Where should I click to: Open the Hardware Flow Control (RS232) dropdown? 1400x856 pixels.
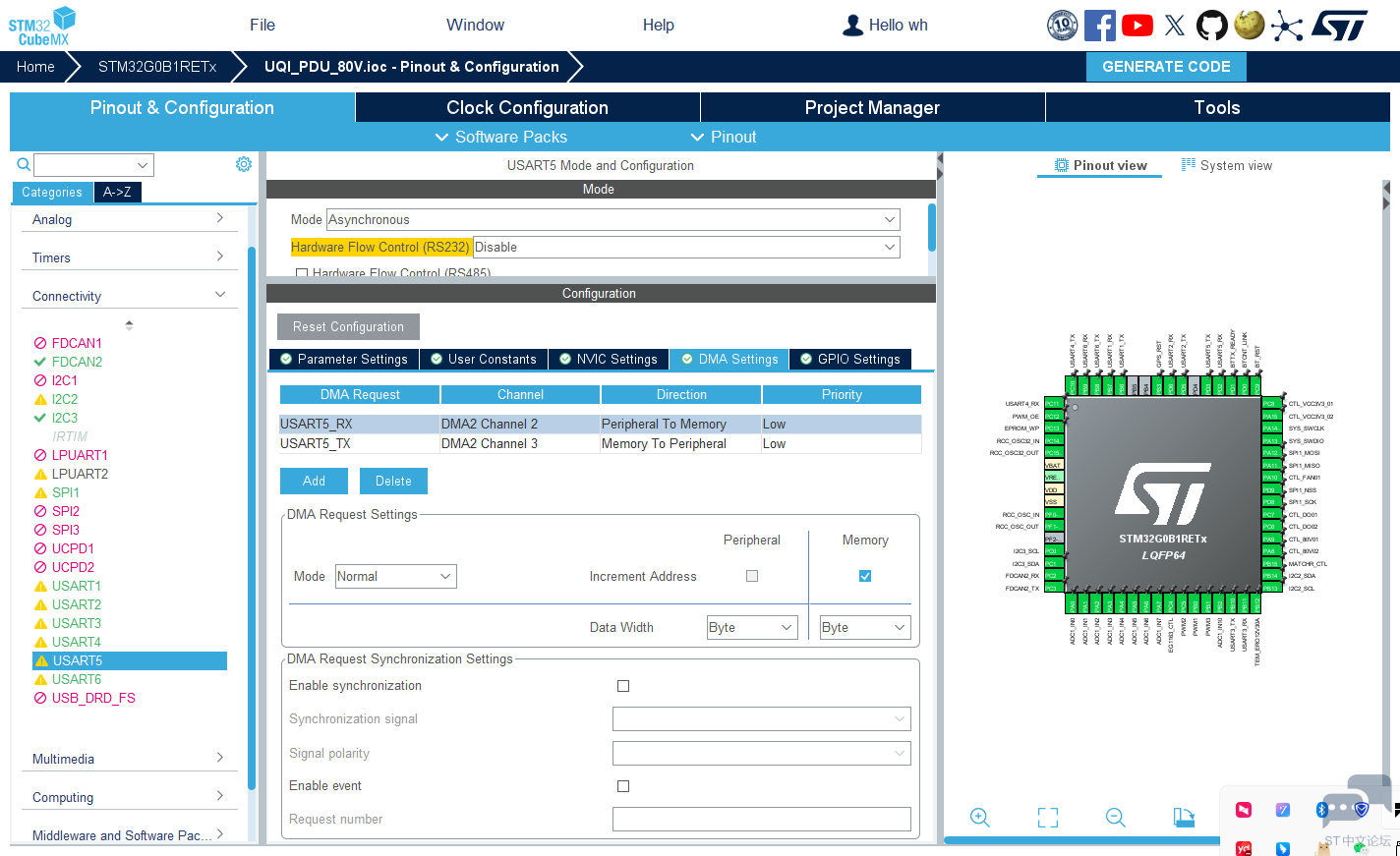point(686,248)
